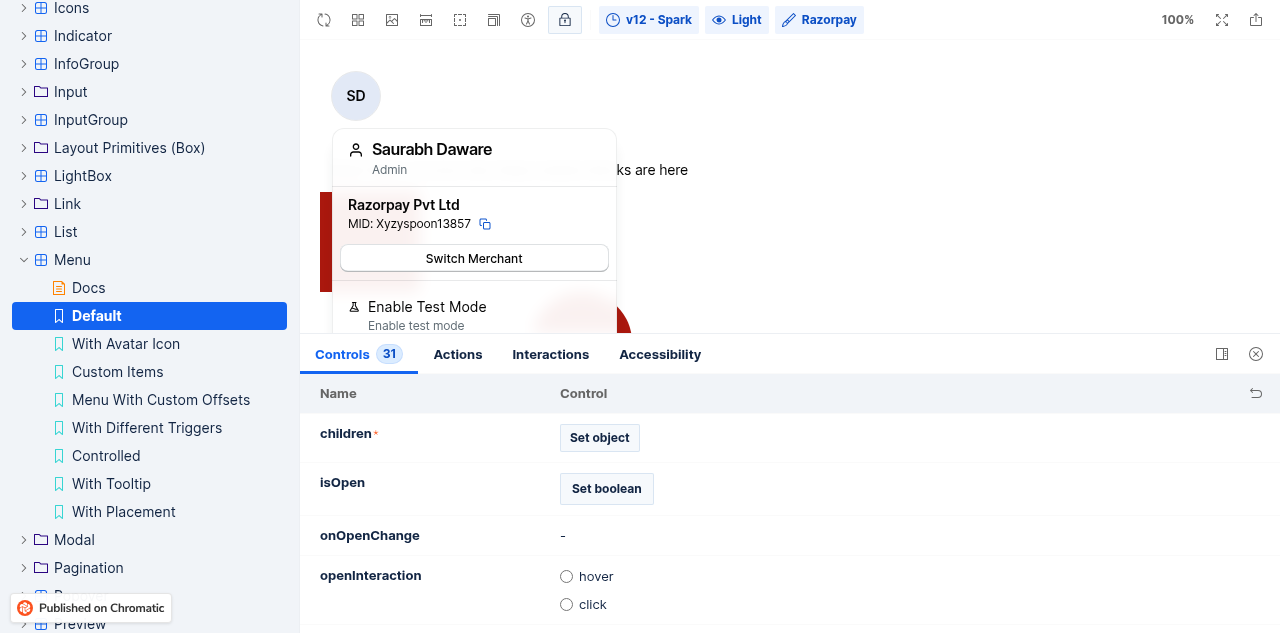
Task: Click the Switch Merchant button
Action: (x=474, y=258)
